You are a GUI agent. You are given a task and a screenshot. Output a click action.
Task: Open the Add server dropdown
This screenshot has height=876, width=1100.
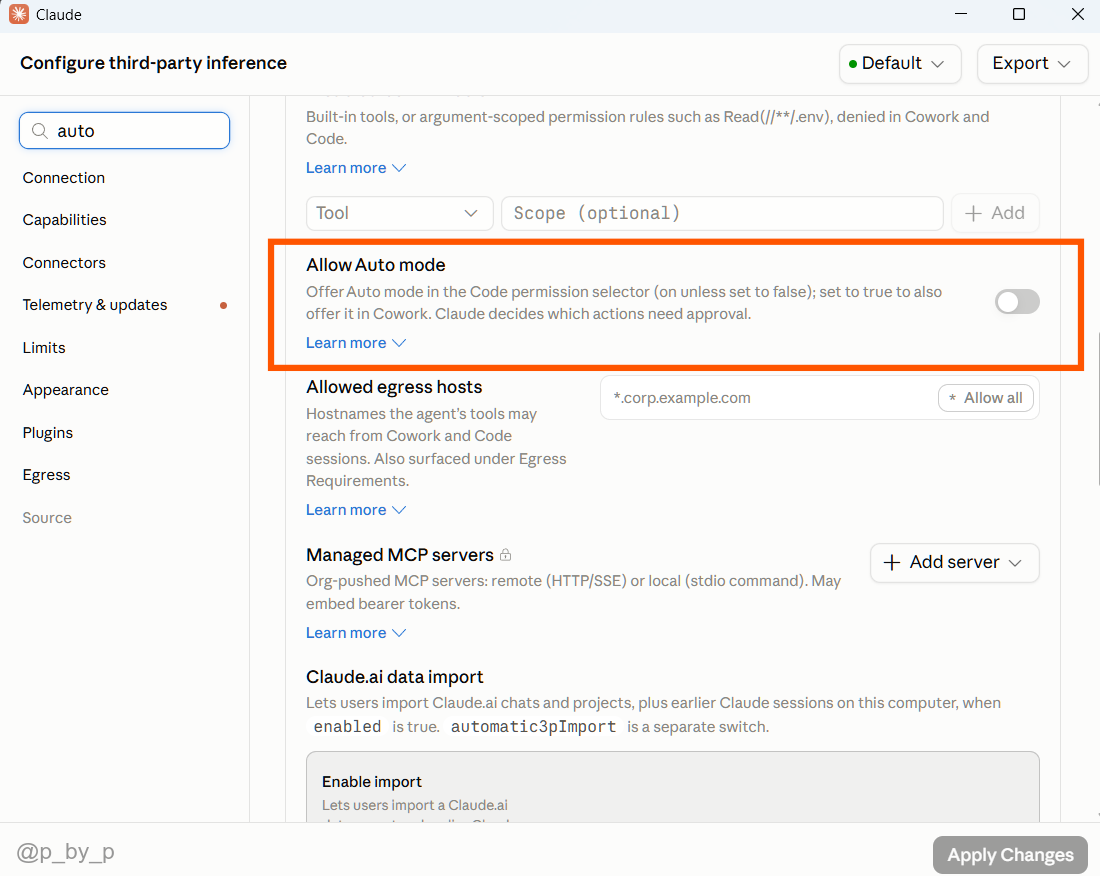point(954,562)
